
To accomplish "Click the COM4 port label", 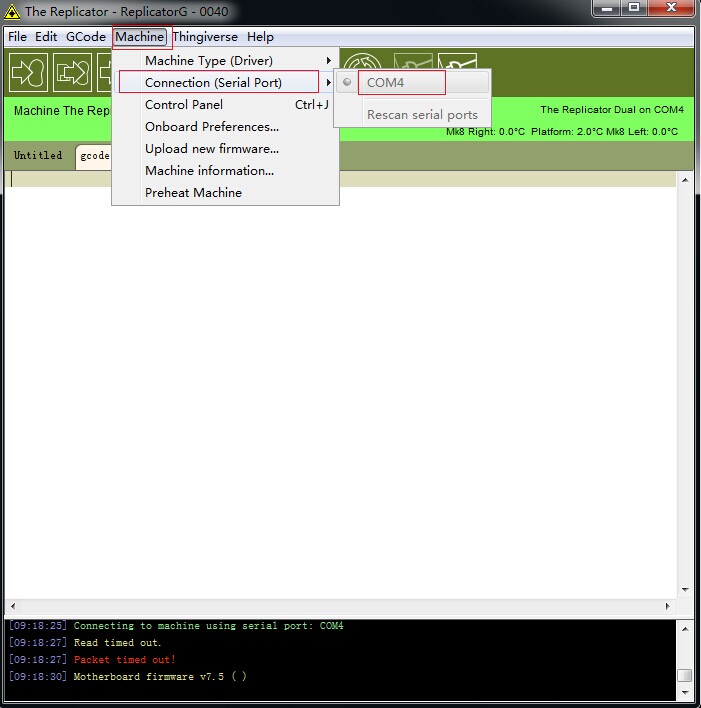I will (385, 83).
